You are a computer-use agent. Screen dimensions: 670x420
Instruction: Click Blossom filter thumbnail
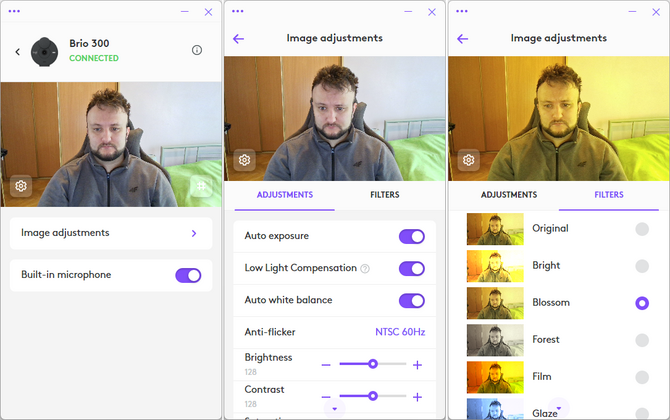click(x=495, y=303)
